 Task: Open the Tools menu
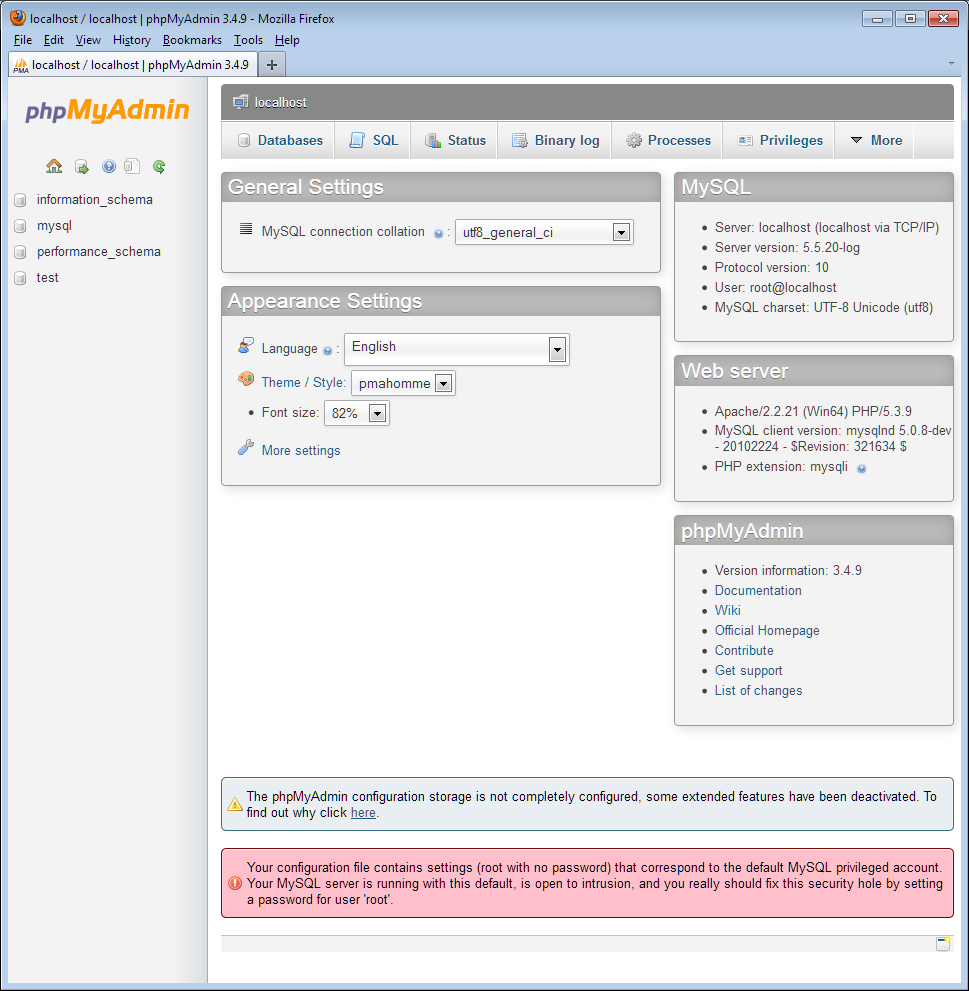[x=248, y=40]
